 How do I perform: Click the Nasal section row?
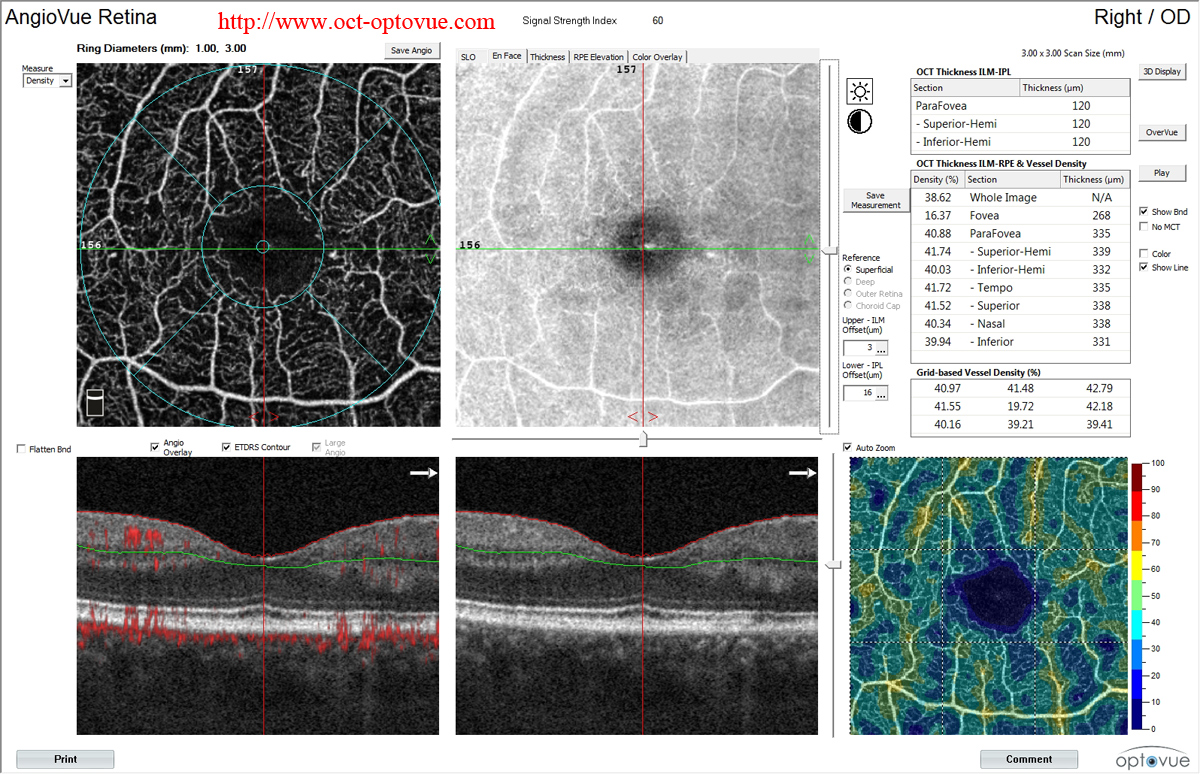point(1021,324)
